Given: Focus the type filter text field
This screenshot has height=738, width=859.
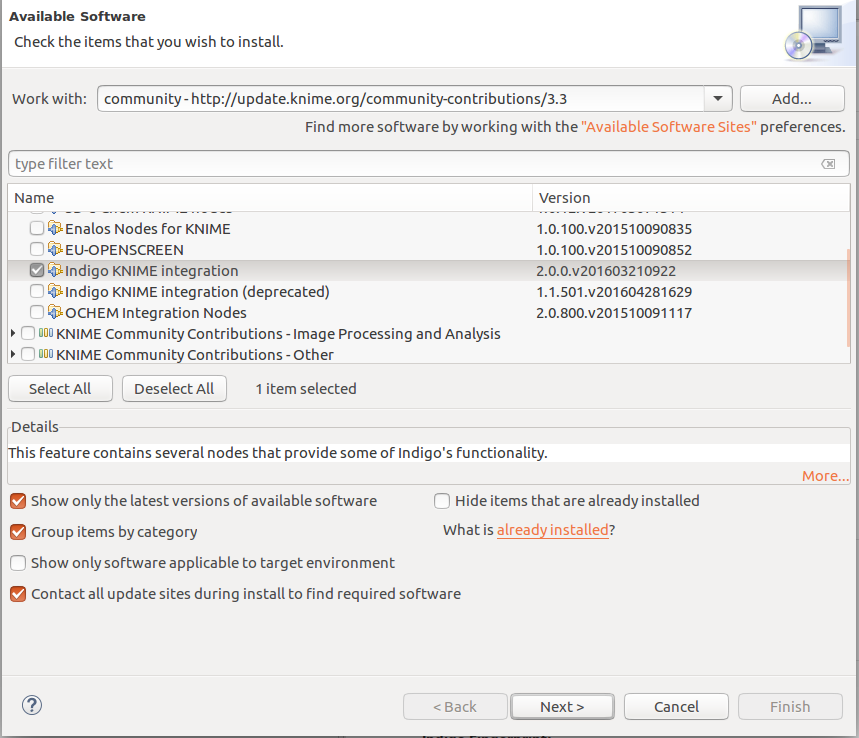Looking at the screenshot, I should point(410,164).
